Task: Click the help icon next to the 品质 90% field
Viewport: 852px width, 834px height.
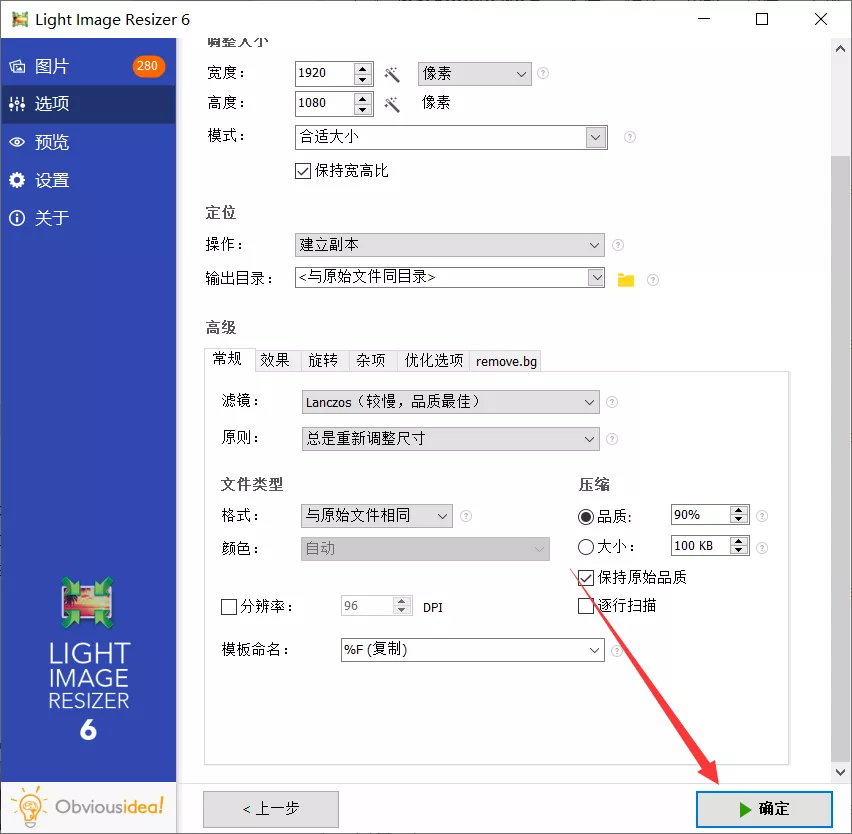Action: (x=762, y=516)
